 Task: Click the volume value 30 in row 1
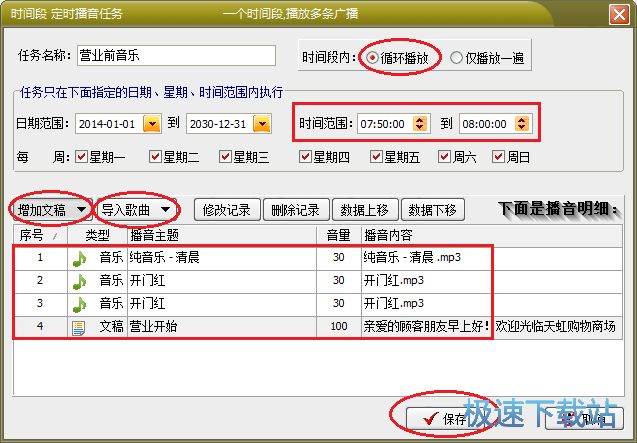tap(339, 257)
